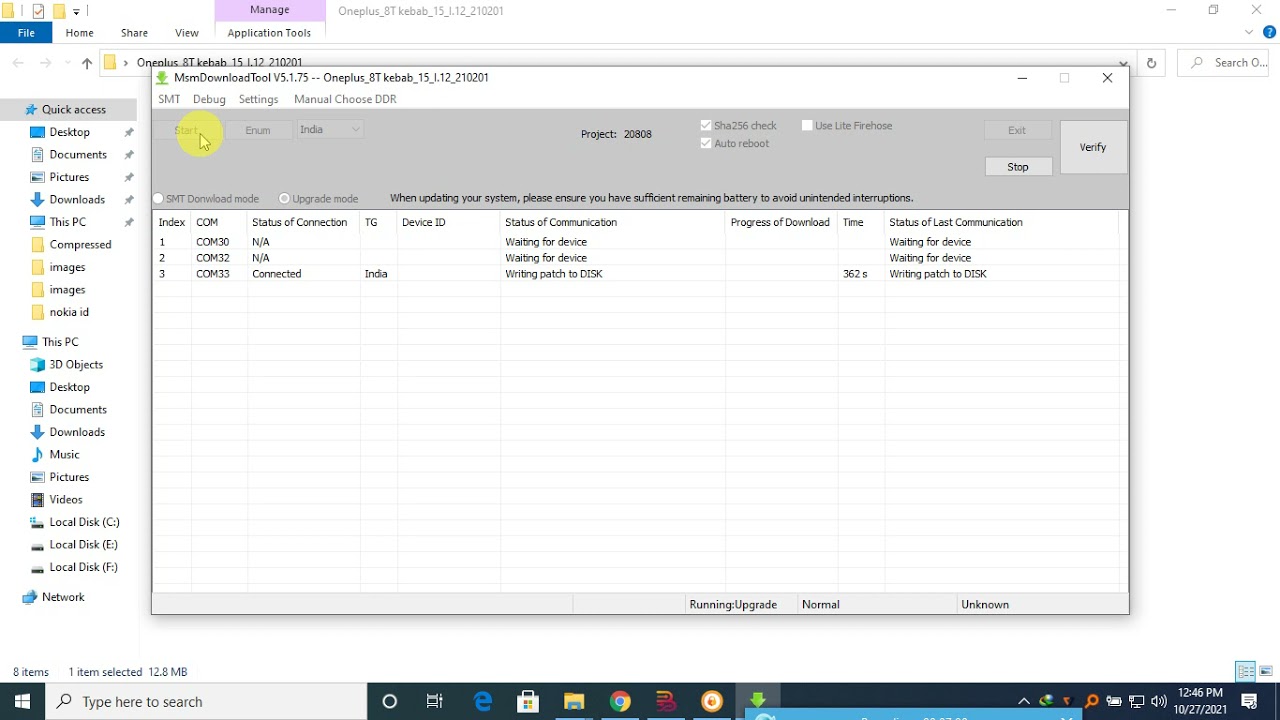Open Local Disk (E:)
The image size is (1280, 720).
coord(84,545)
